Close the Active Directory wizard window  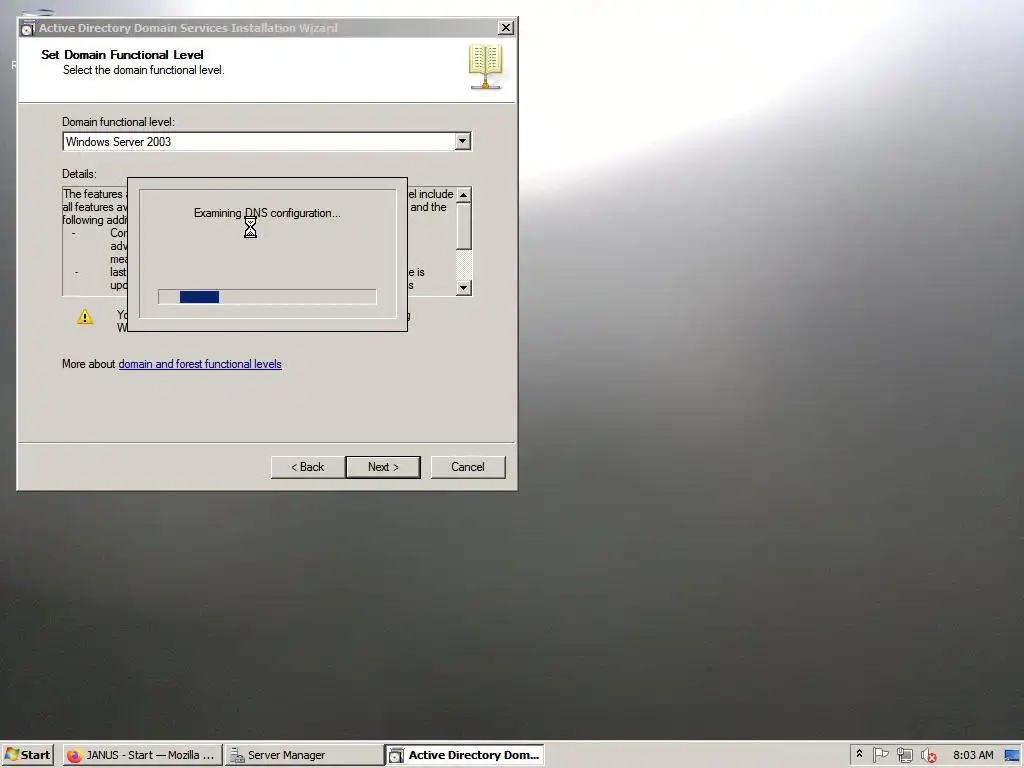click(505, 27)
